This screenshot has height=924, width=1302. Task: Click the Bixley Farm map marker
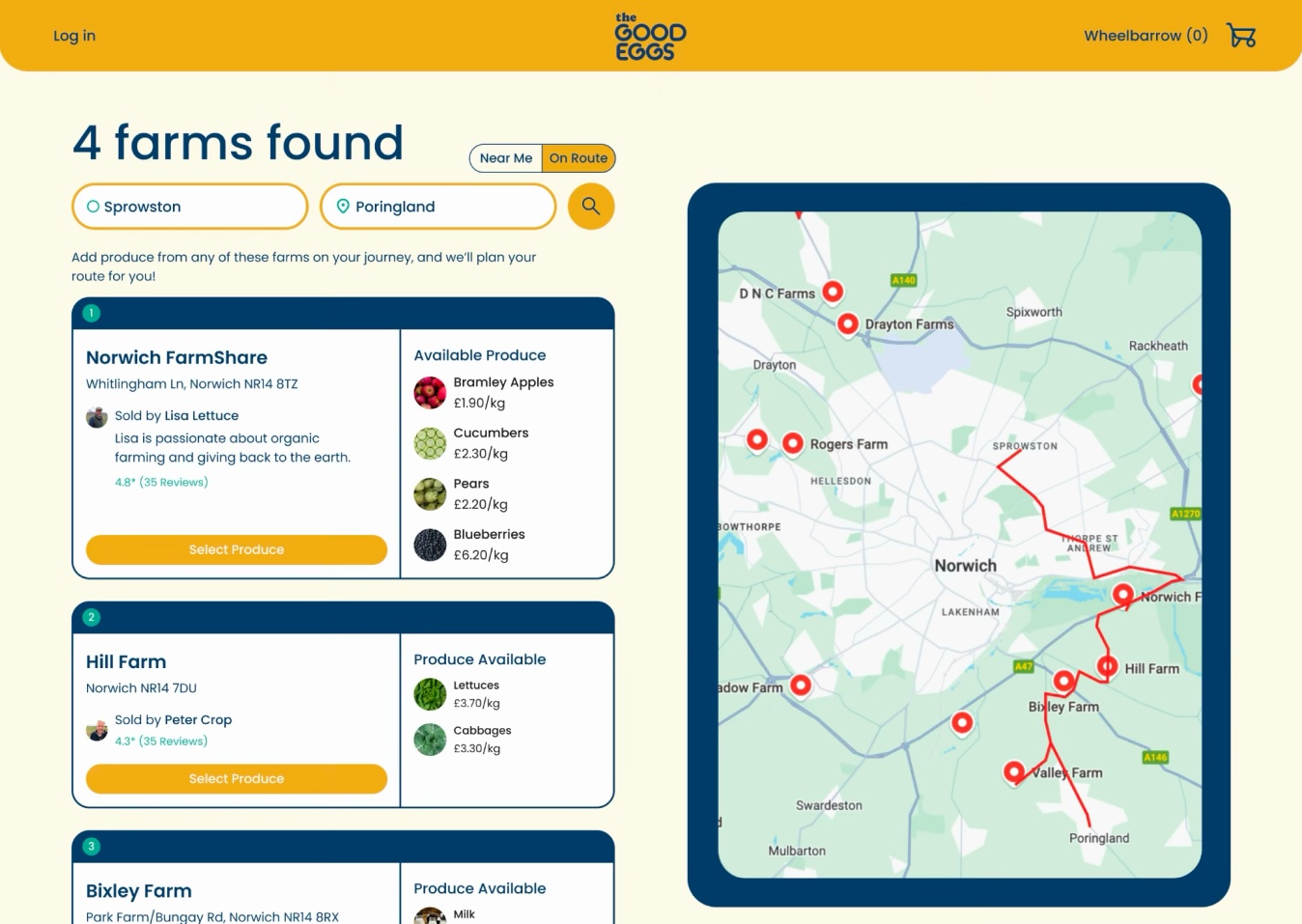[x=1063, y=681]
